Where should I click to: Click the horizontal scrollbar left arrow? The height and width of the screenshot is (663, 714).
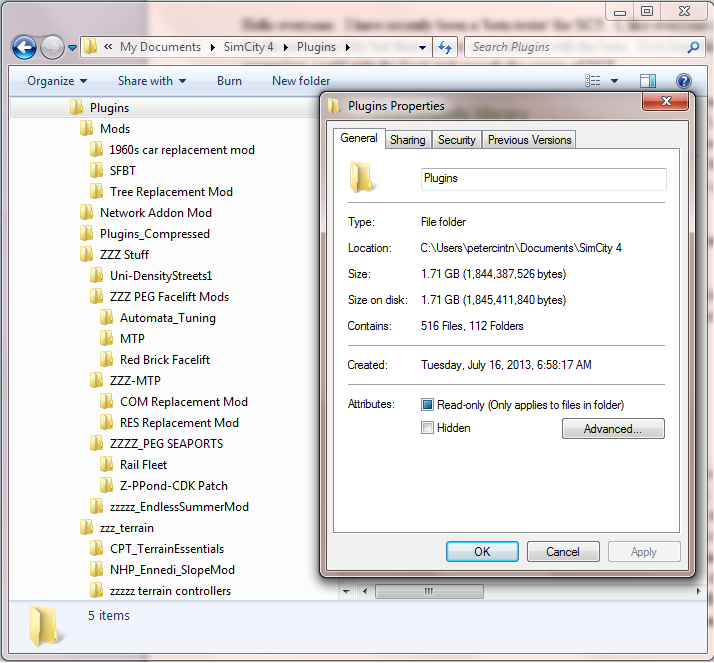point(365,592)
